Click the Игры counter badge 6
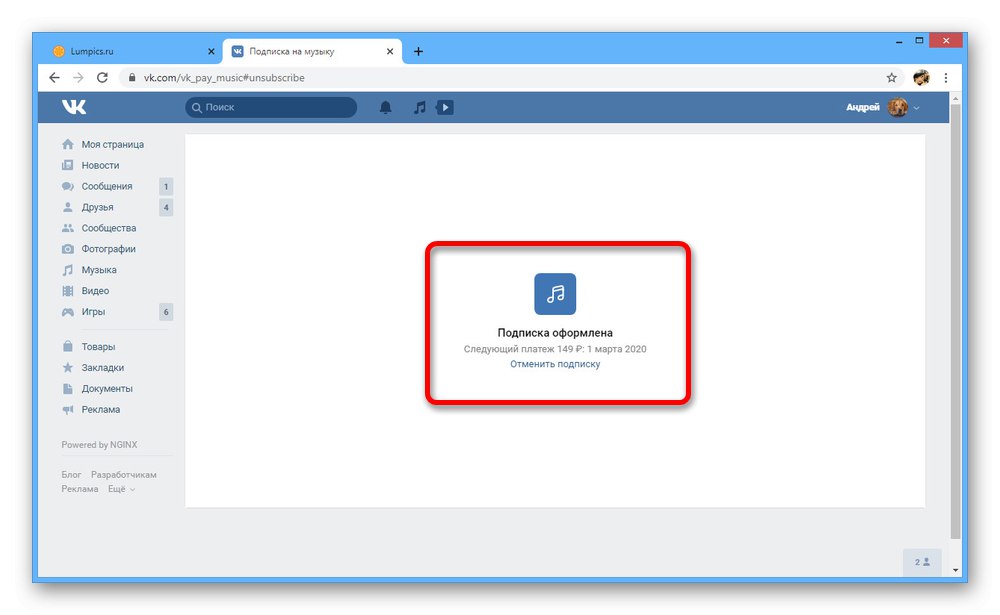The width and height of the screenshot is (1000, 615). pos(166,312)
